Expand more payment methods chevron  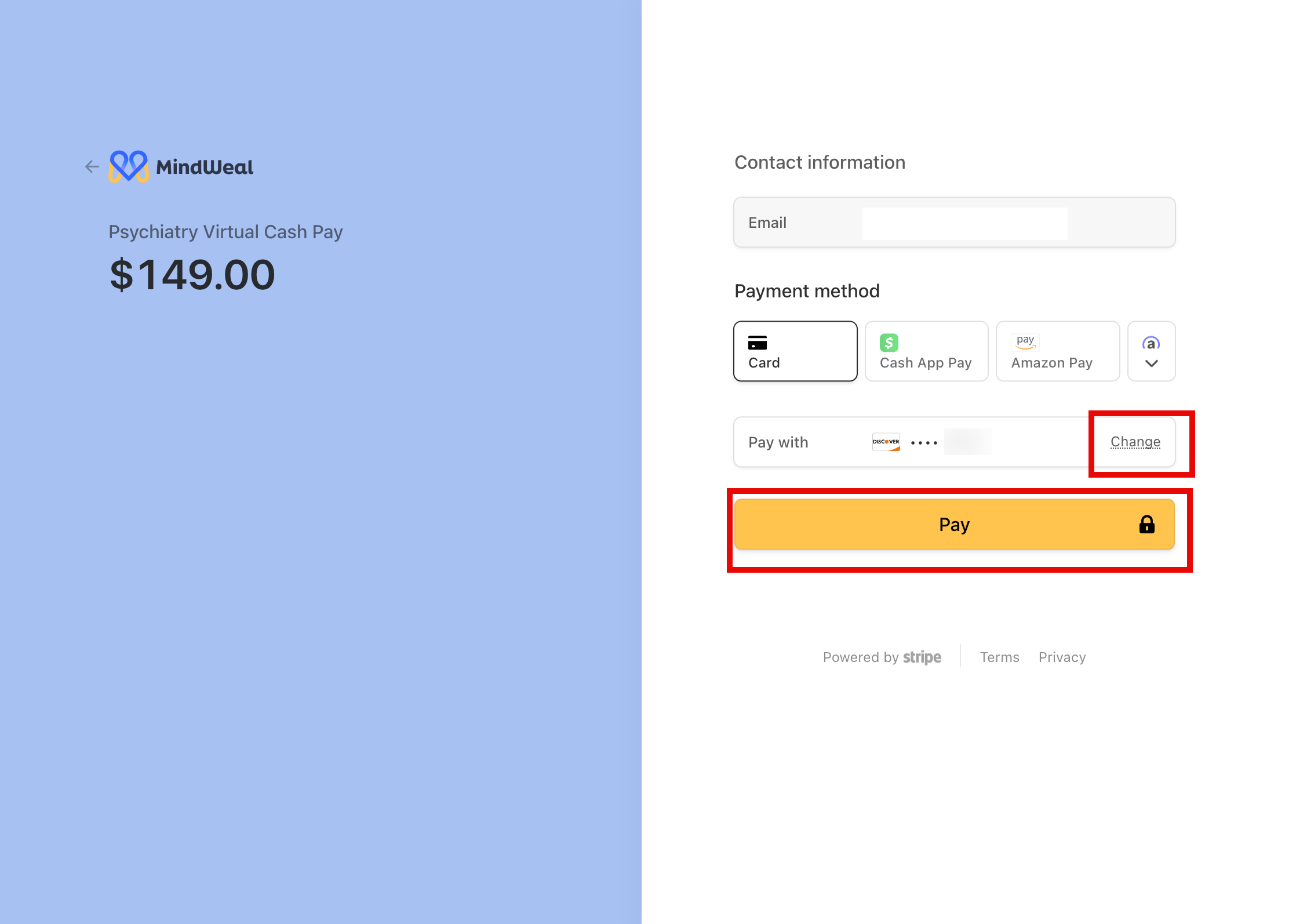(x=1151, y=363)
